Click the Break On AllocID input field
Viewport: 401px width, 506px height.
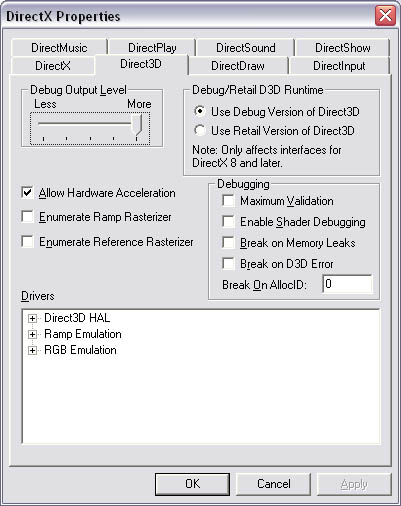tap(347, 284)
